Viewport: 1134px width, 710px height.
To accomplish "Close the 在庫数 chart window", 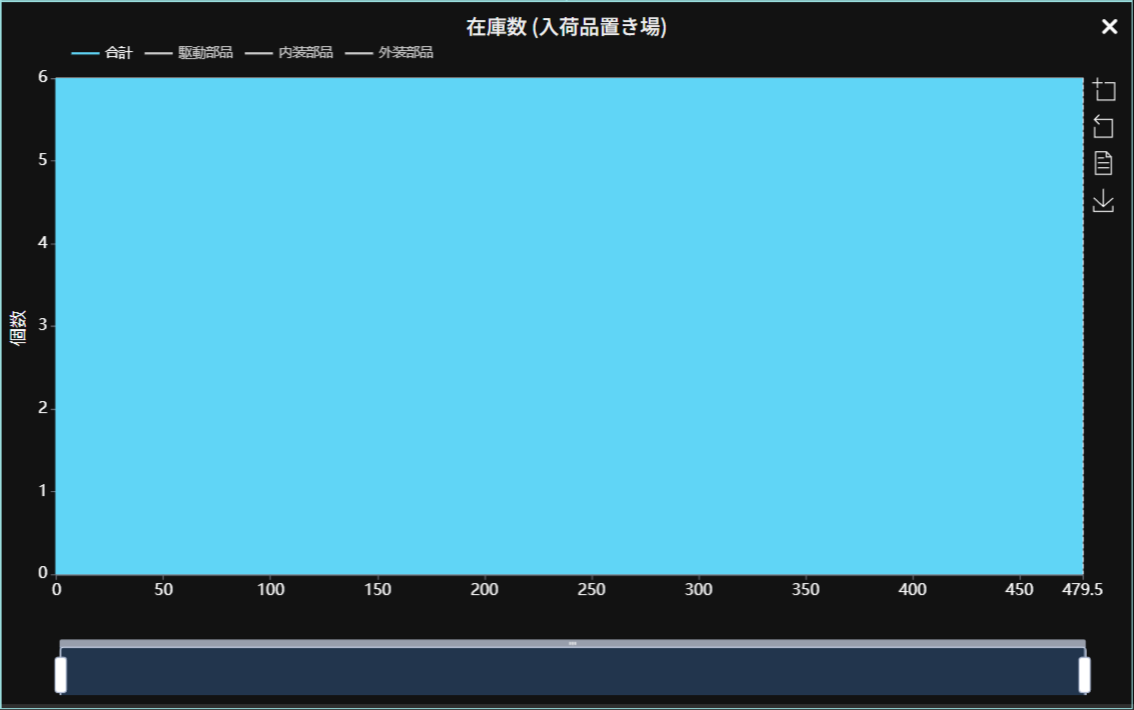I will point(1109,27).
